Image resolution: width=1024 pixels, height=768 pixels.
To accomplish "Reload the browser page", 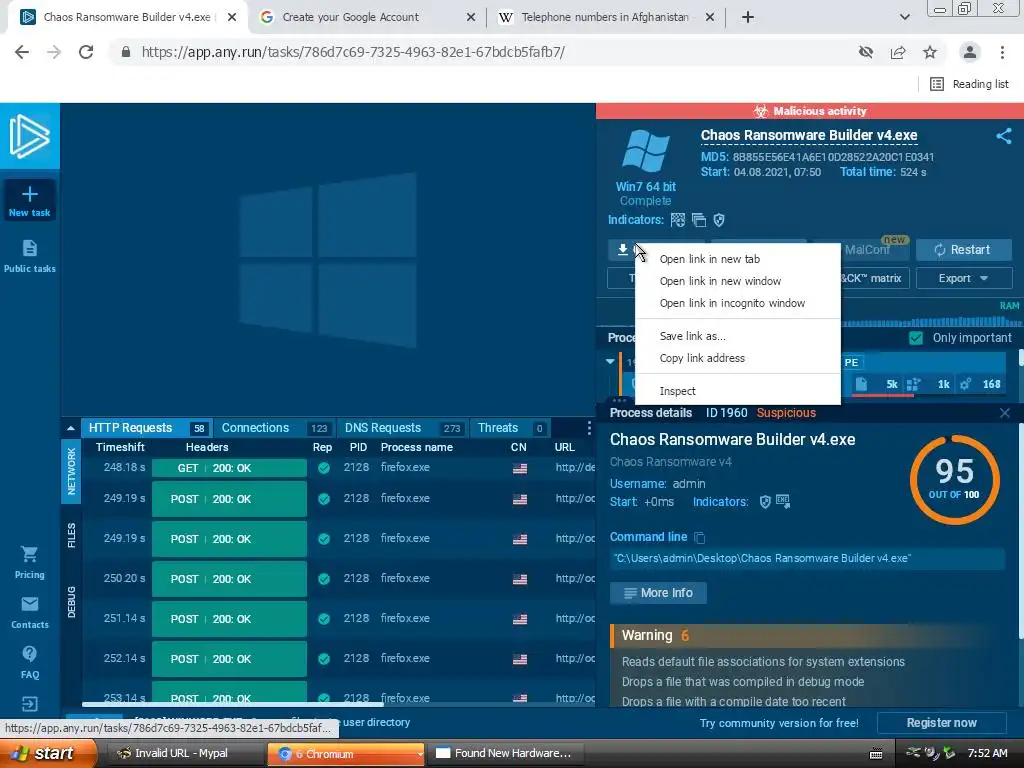I will (x=86, y=52).
